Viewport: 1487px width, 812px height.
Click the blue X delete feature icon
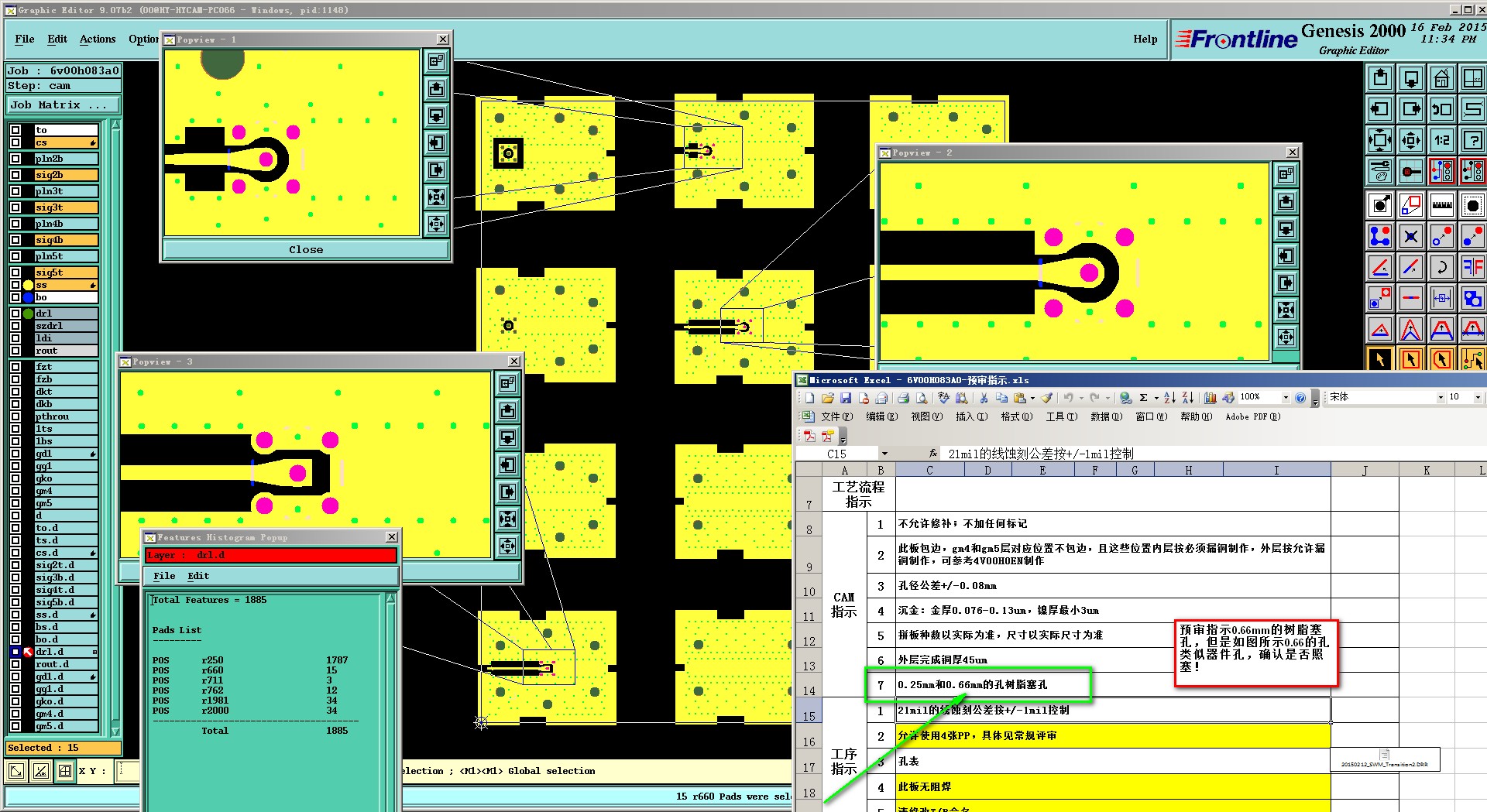[1411, 236]
